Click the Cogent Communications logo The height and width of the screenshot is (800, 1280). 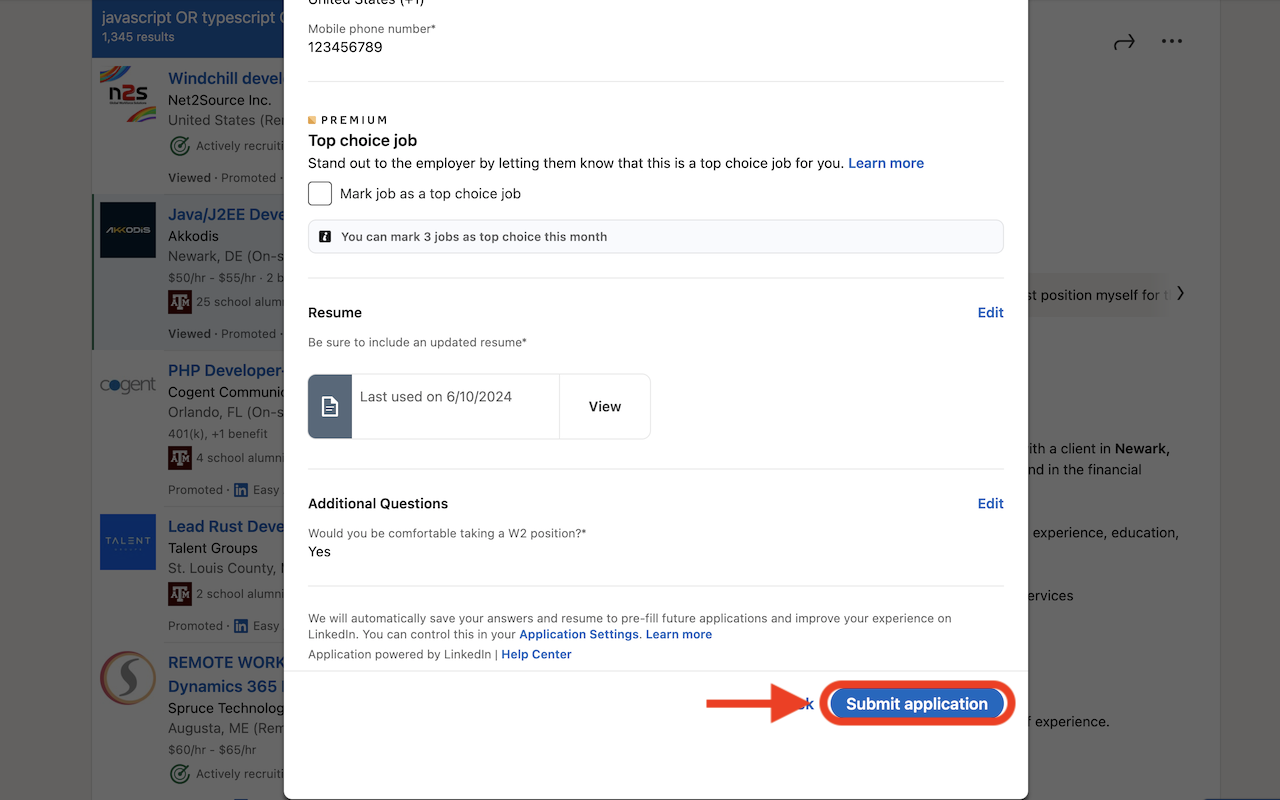(x=127, y=383)
